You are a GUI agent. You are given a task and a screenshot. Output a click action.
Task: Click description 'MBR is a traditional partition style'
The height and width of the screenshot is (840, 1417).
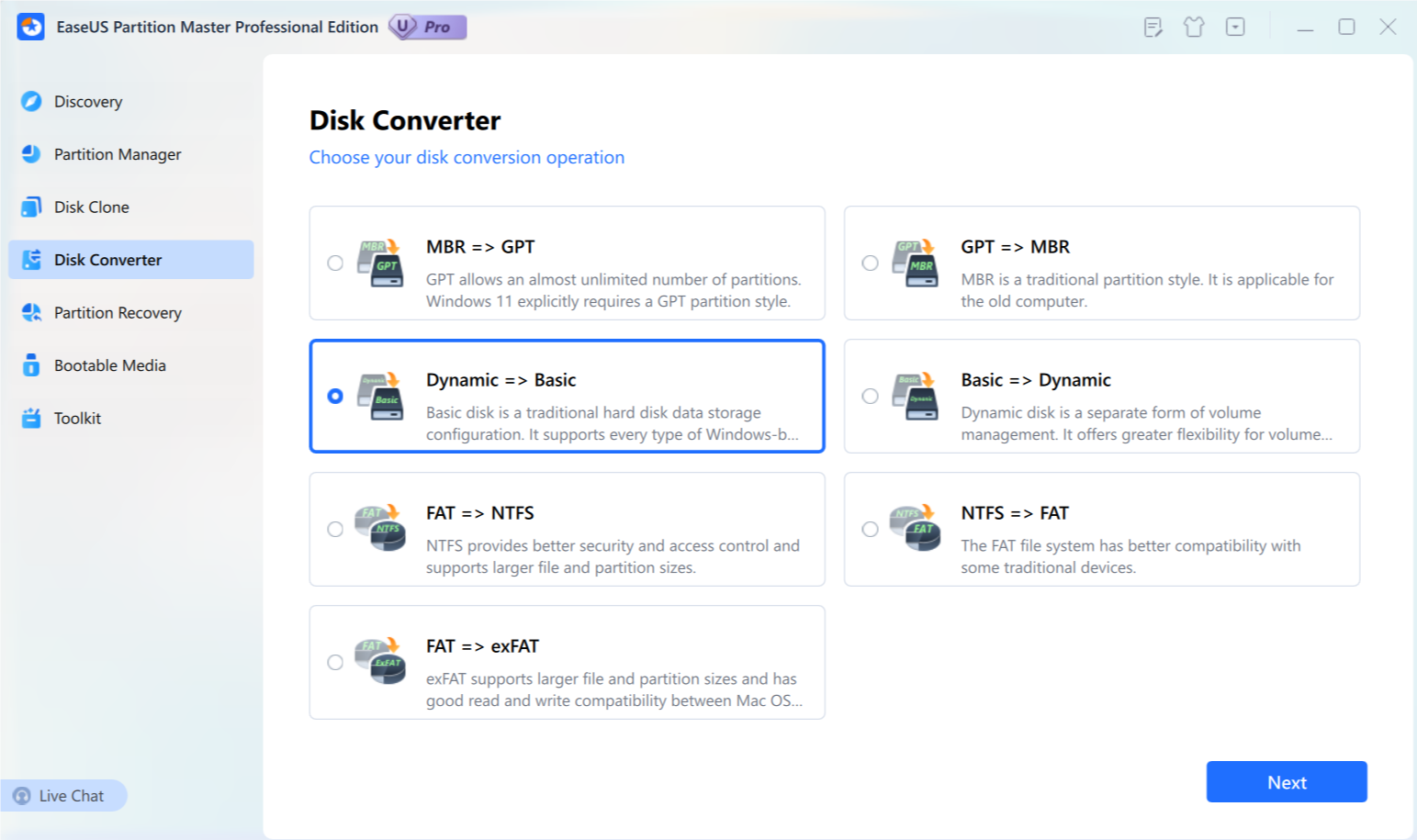tap(1147, 290)
